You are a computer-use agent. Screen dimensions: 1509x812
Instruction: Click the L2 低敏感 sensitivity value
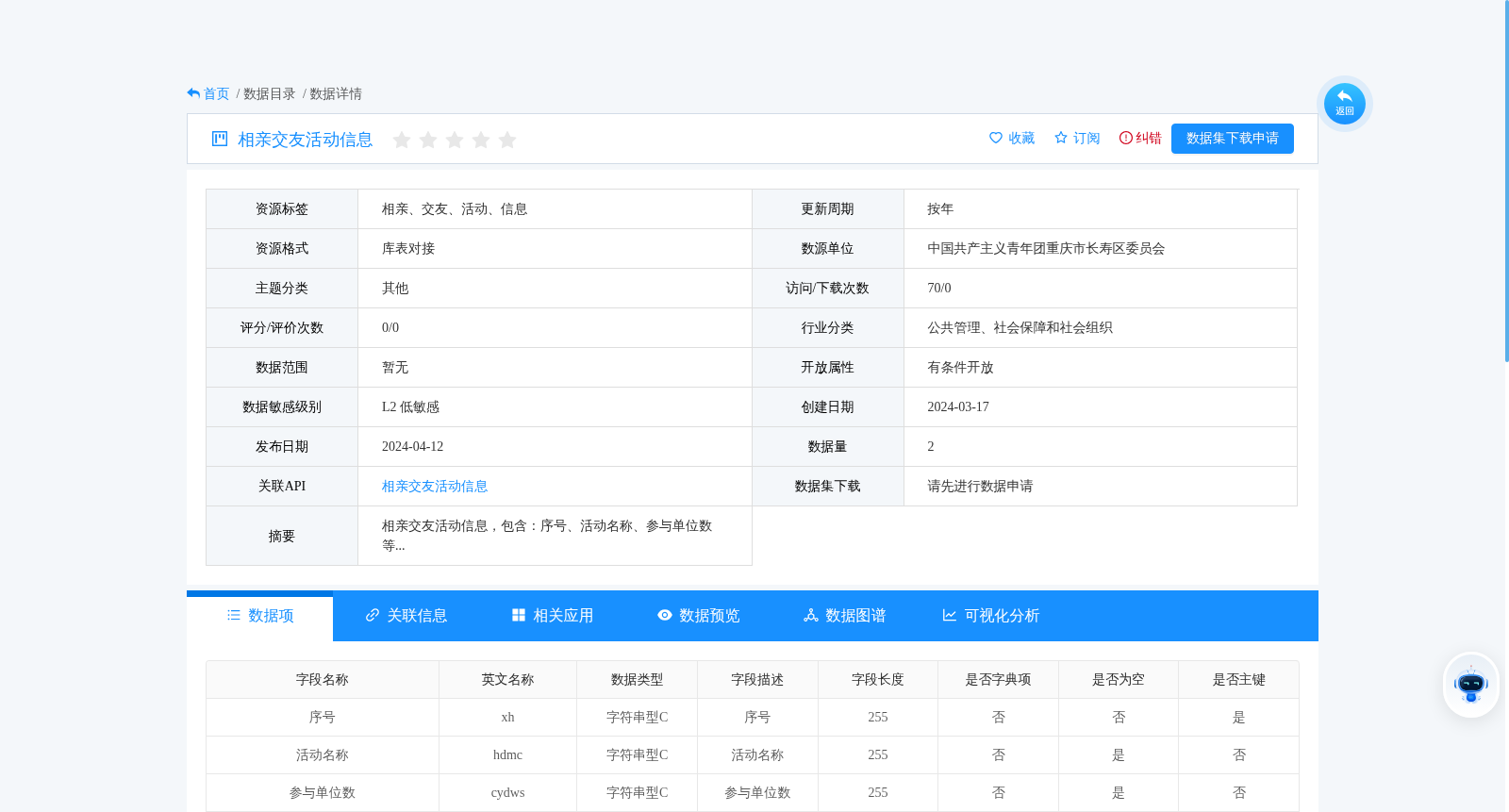point(410,406)
